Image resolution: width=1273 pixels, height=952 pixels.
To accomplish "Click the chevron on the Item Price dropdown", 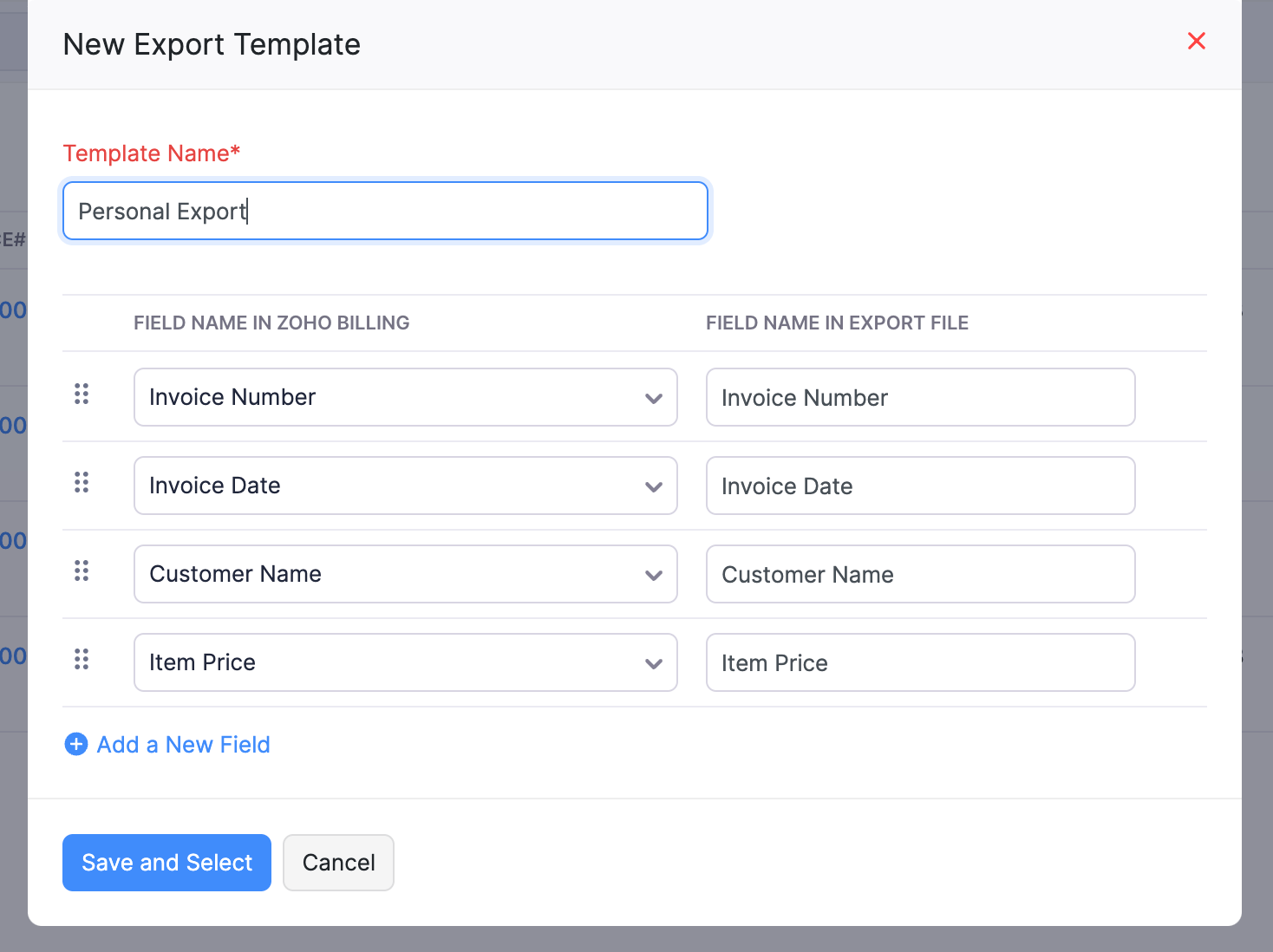I will pos(653,664).
